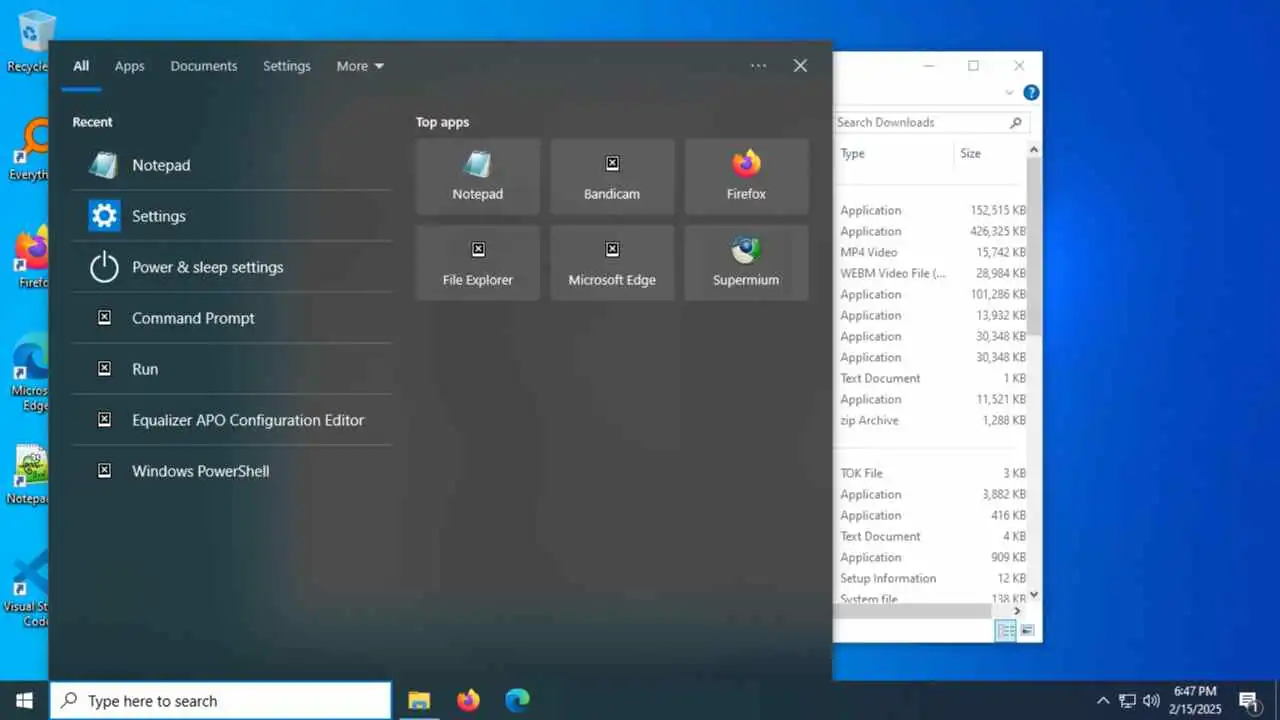Click the Explorer vertical scrollbar thumb

coord(1034,245)
